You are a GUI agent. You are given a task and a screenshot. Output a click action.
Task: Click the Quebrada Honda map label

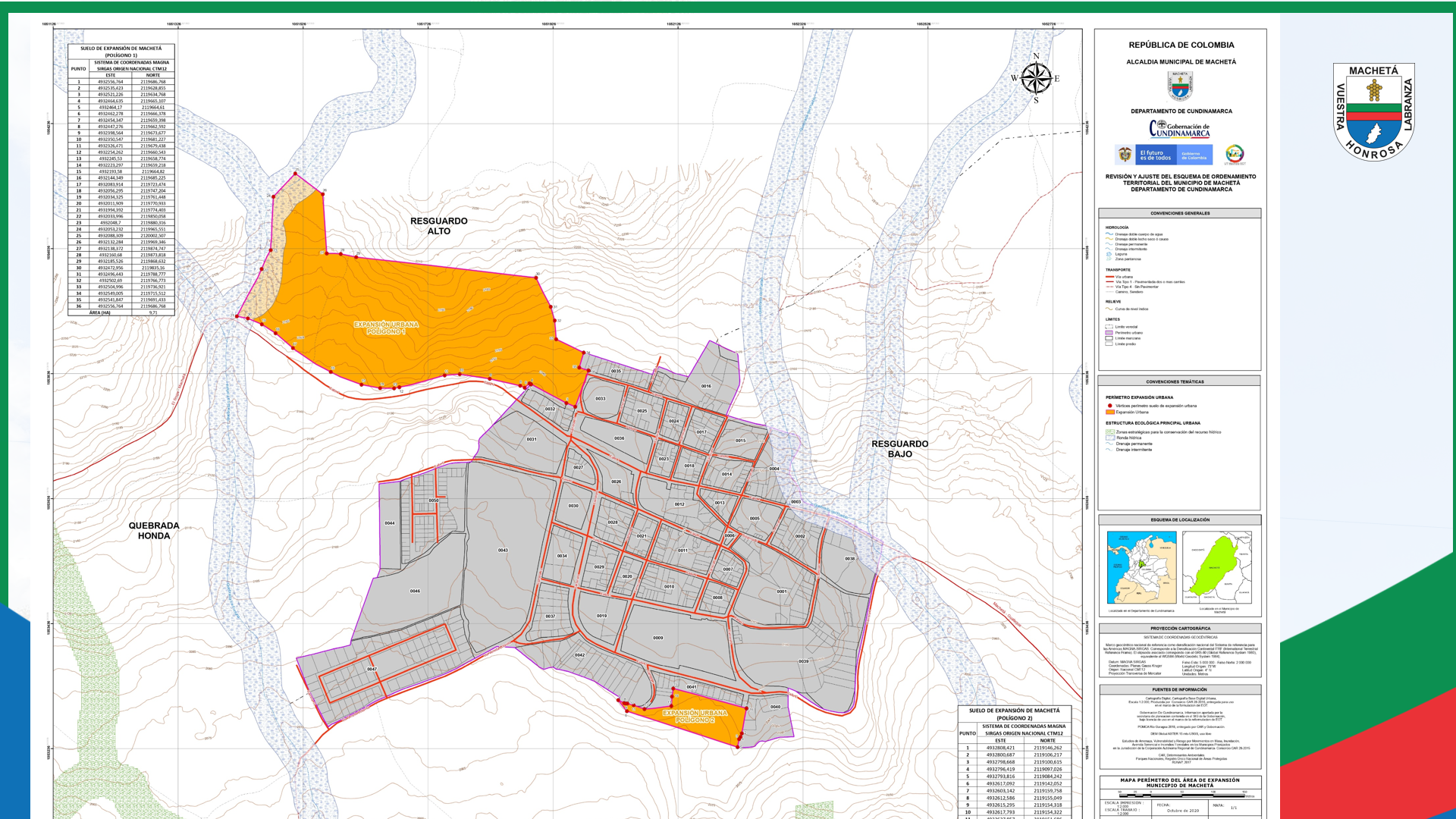click(x=154, y=530)
